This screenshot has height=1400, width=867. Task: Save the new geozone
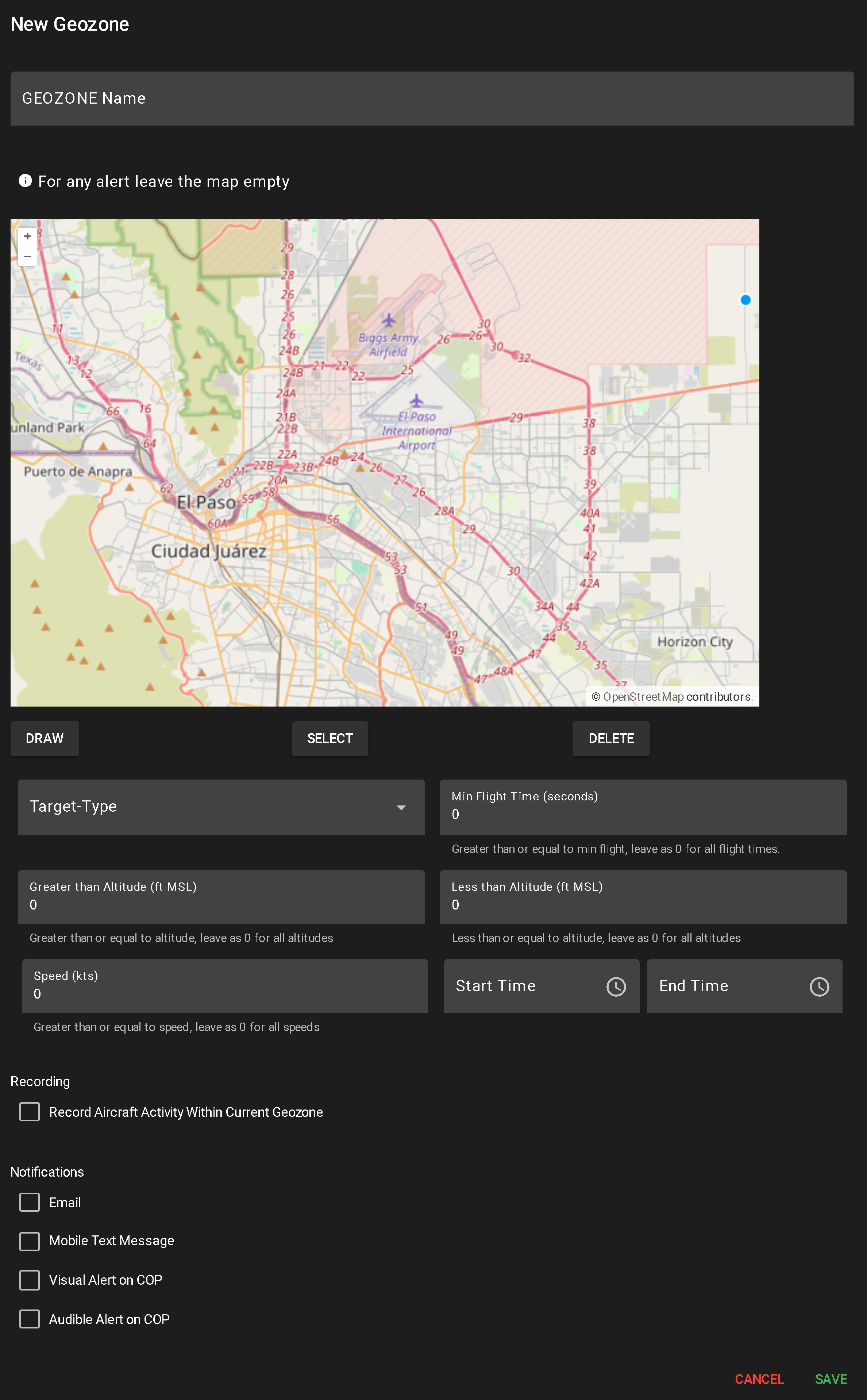coord(831,1379)
